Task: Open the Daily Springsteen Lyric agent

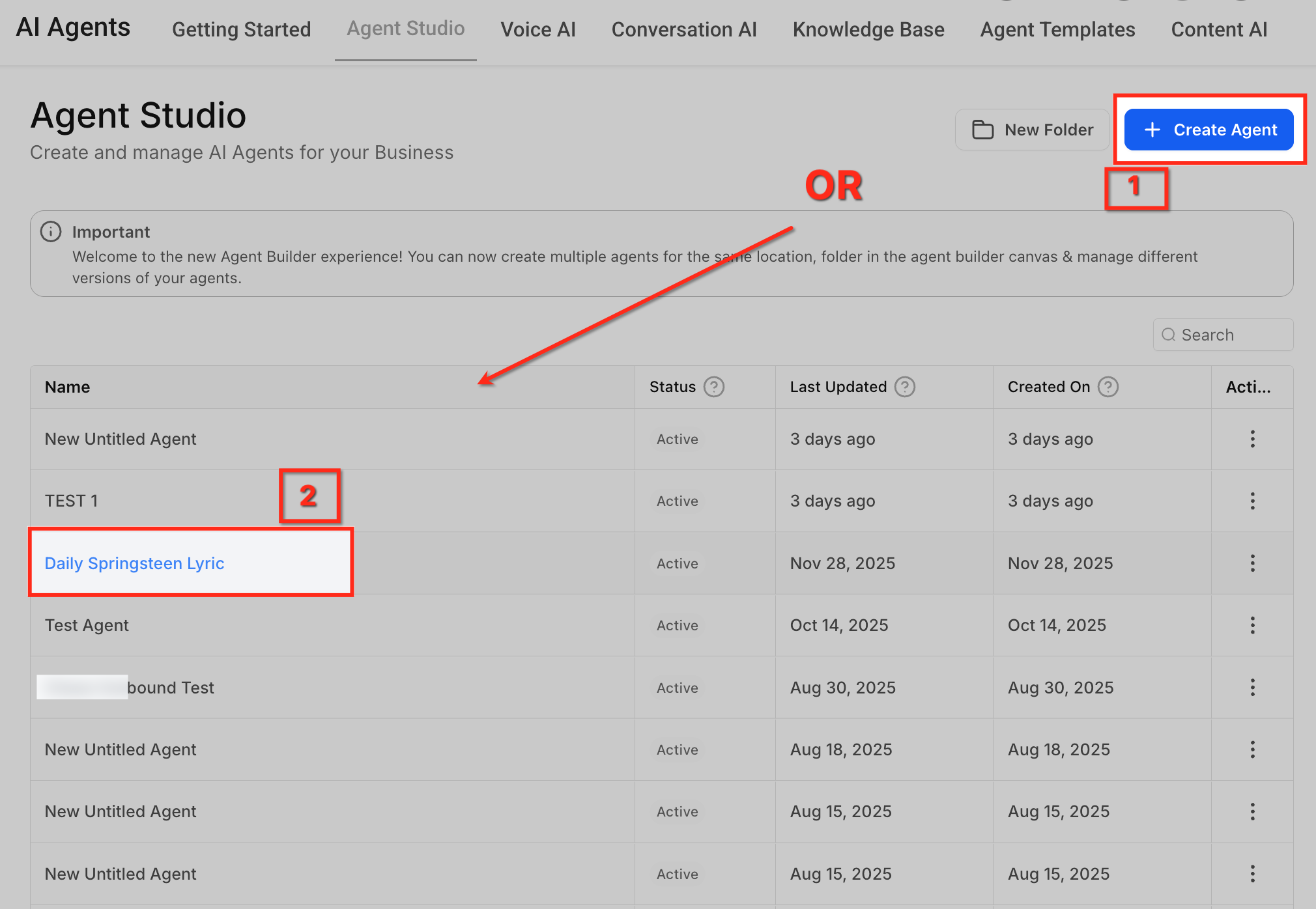Action: 134,563
